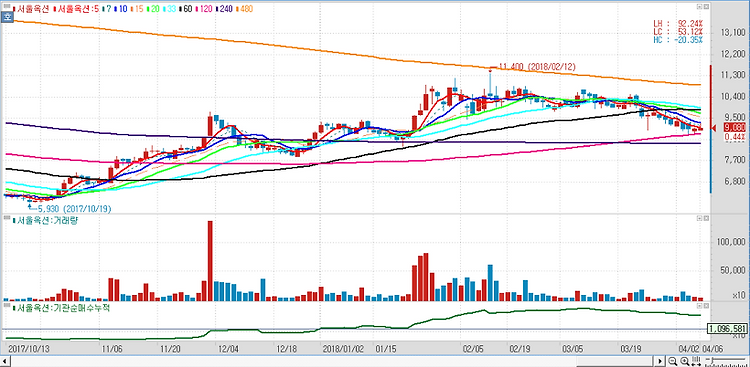Click the LH : 92.24% statistic

678,23
